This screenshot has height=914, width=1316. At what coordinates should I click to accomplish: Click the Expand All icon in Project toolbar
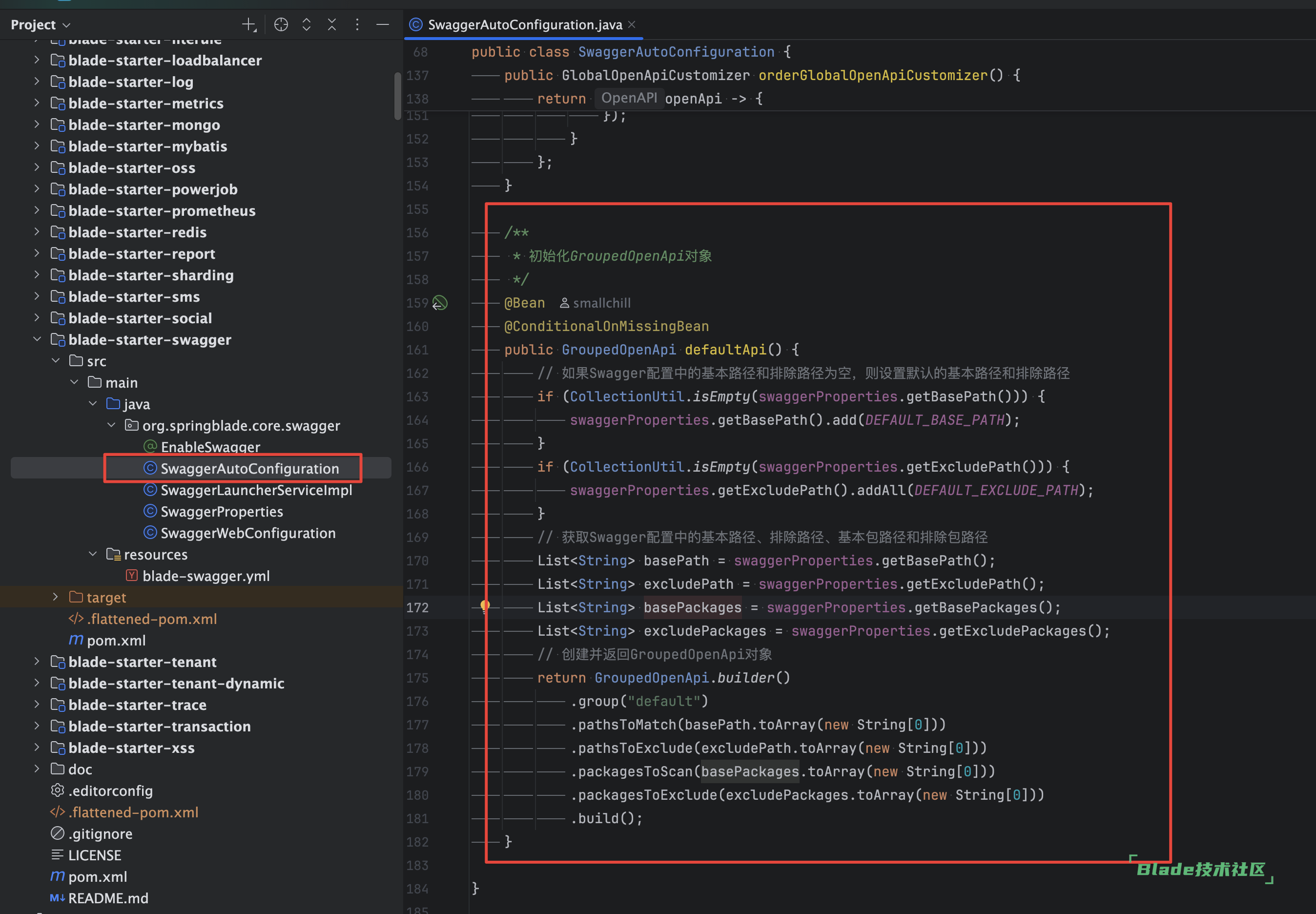[307, 24]
